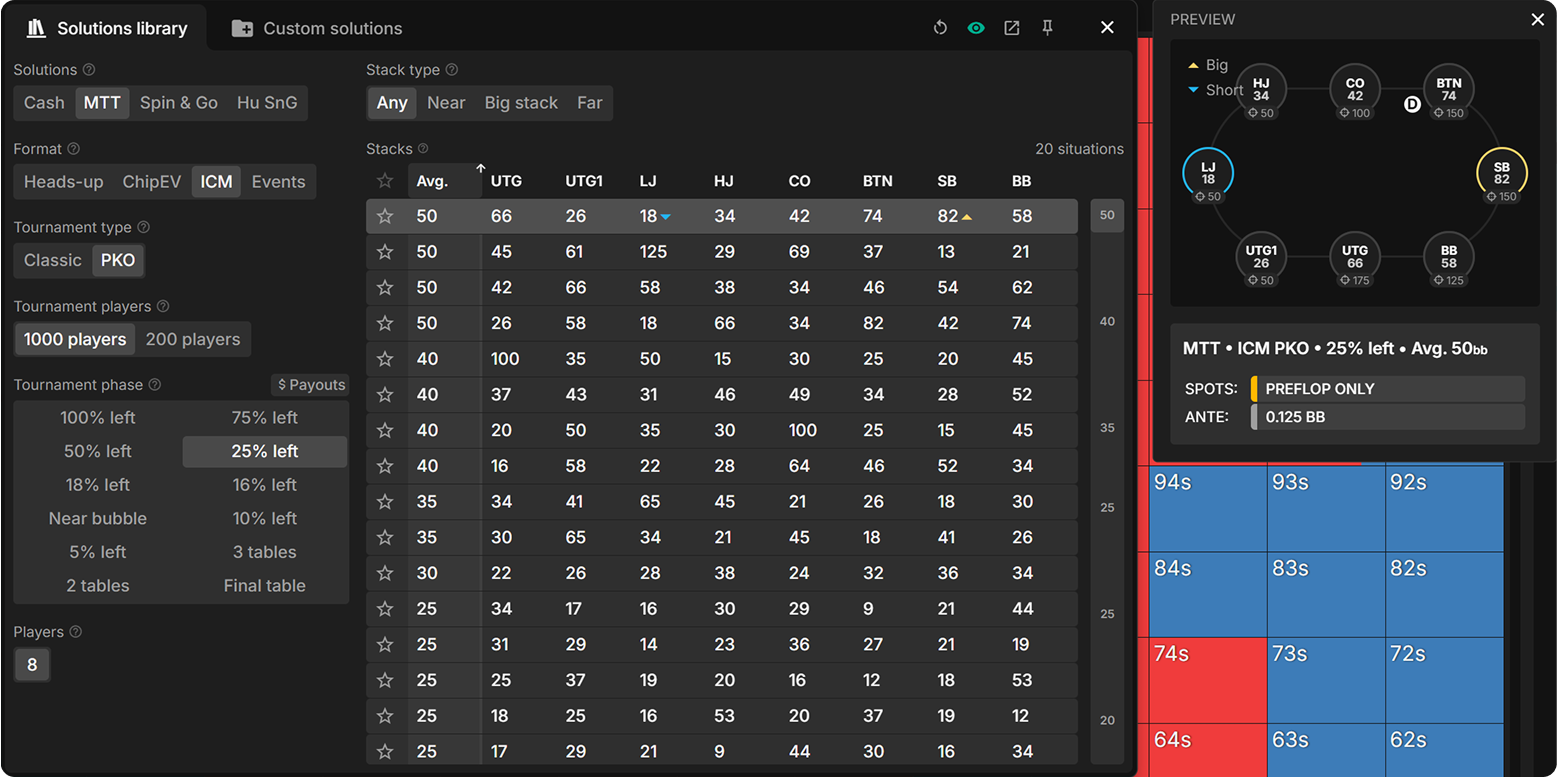Set stack type to Near

(446, 103)
